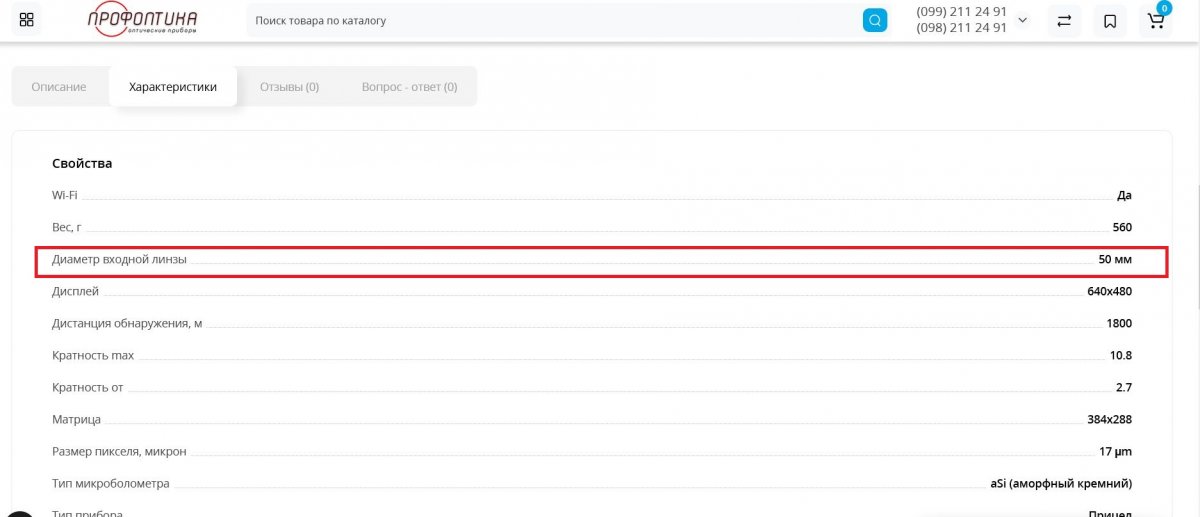Click the 'Диаметр входной линзы' label
Viewport: 1200px width, 517px height.
(x=119, y=260)
